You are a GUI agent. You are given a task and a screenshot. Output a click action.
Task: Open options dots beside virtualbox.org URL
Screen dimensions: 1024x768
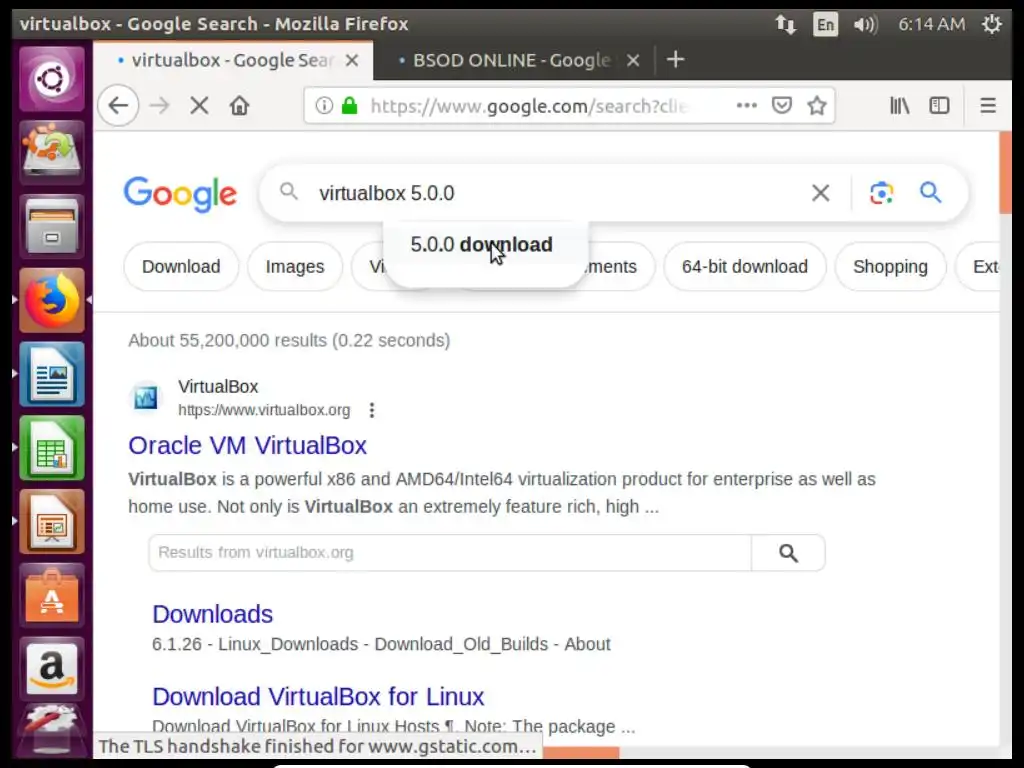[x=372, y=410]
